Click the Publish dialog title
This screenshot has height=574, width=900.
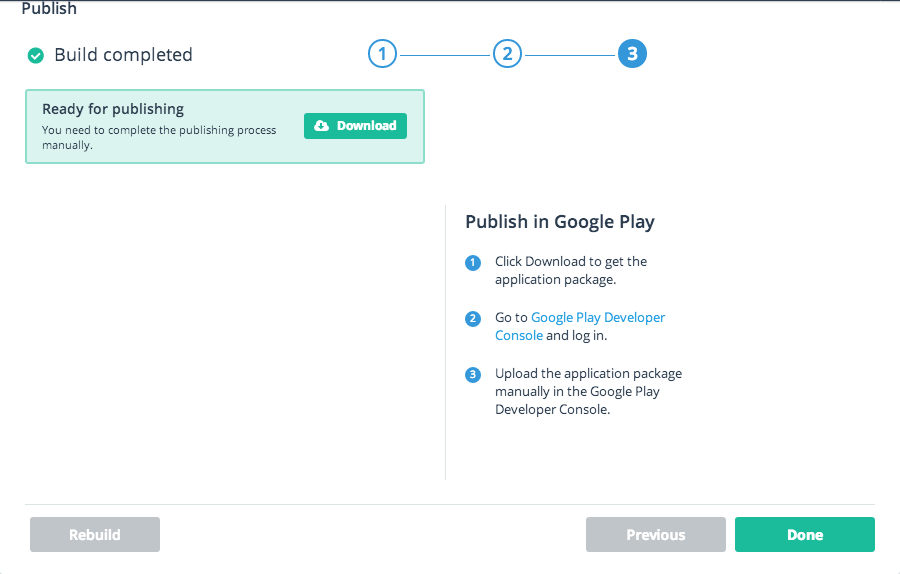pyautogui.click(x=49, y=9)
